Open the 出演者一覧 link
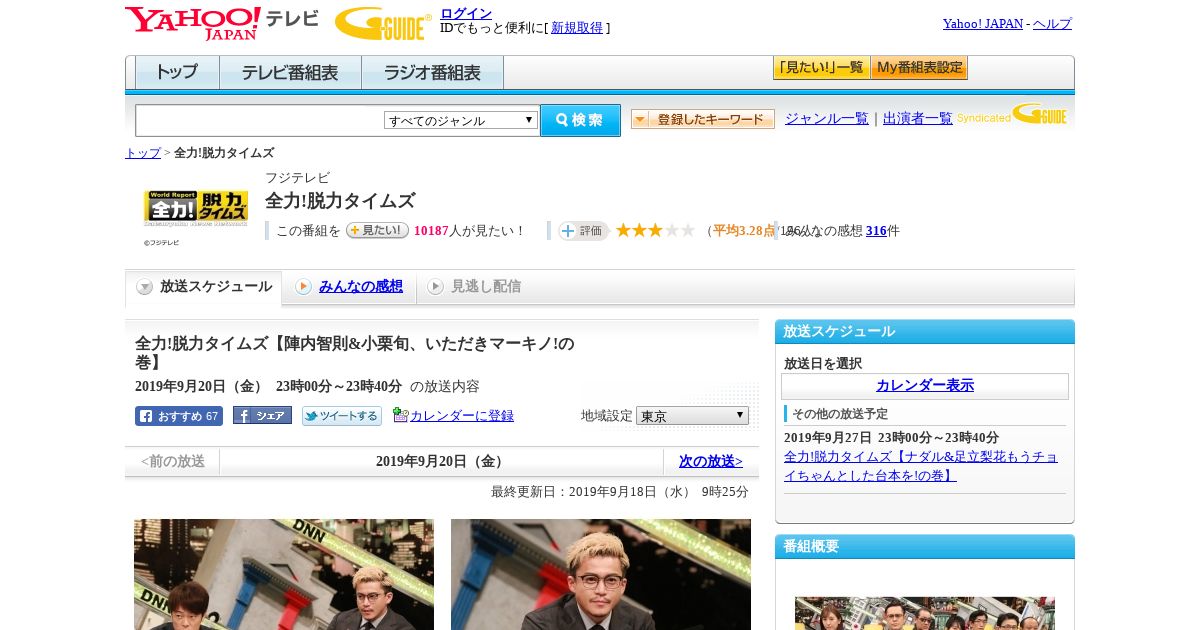The image size is (1200, 630). pos(918,119)
